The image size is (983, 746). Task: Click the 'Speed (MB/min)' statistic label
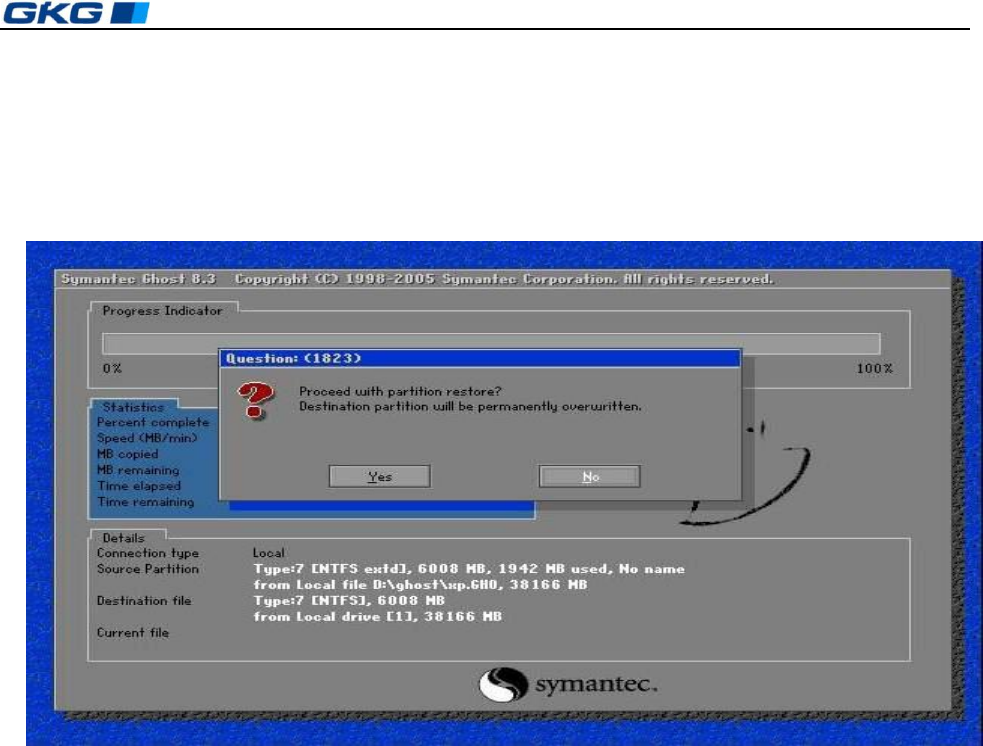click(x=147, y=438)
